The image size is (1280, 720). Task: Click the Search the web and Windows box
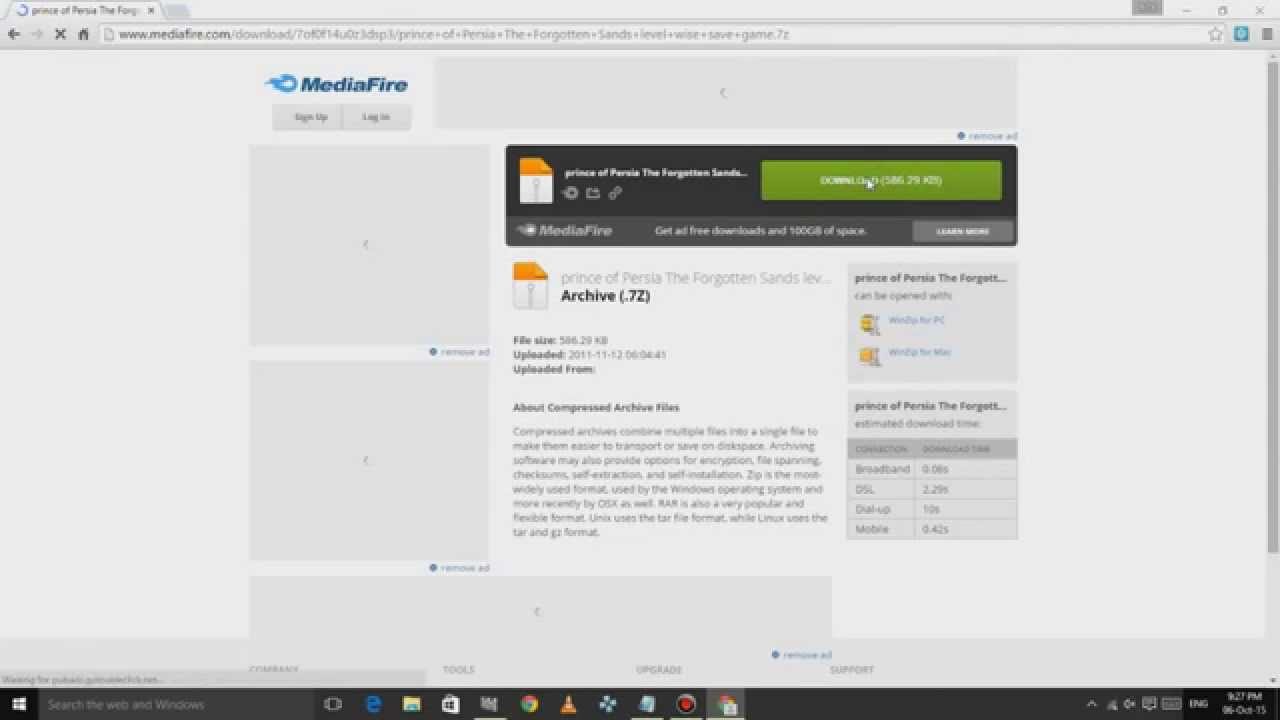click(x=176, y=704)
